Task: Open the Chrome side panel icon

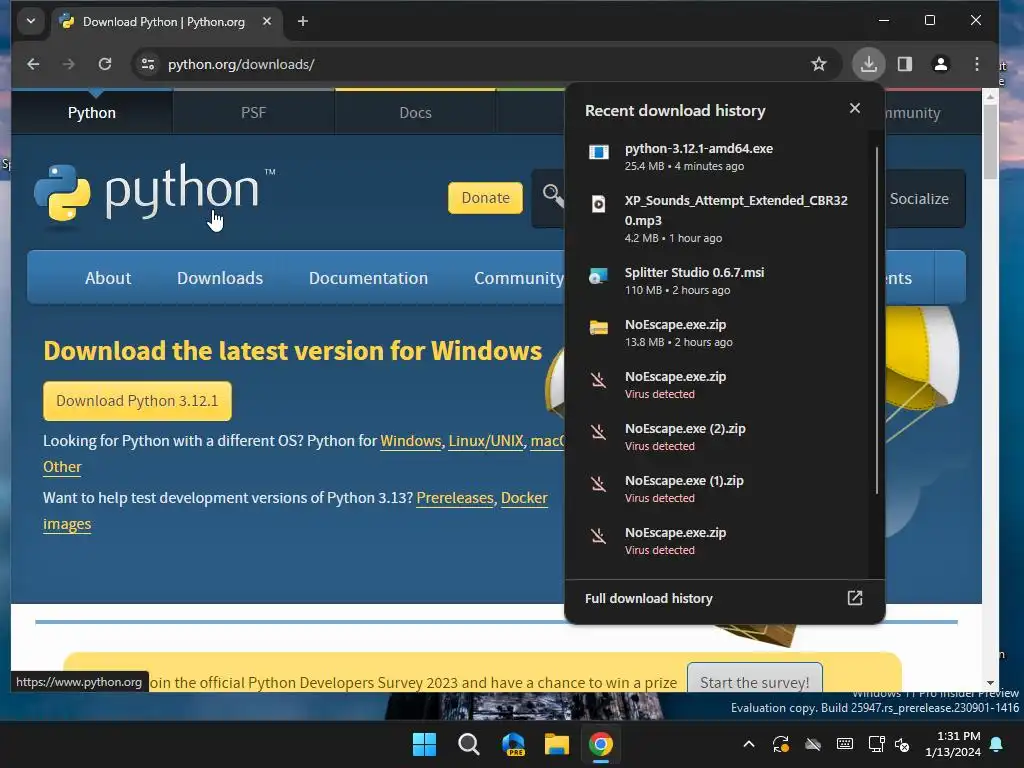Action: coord(904,64)
